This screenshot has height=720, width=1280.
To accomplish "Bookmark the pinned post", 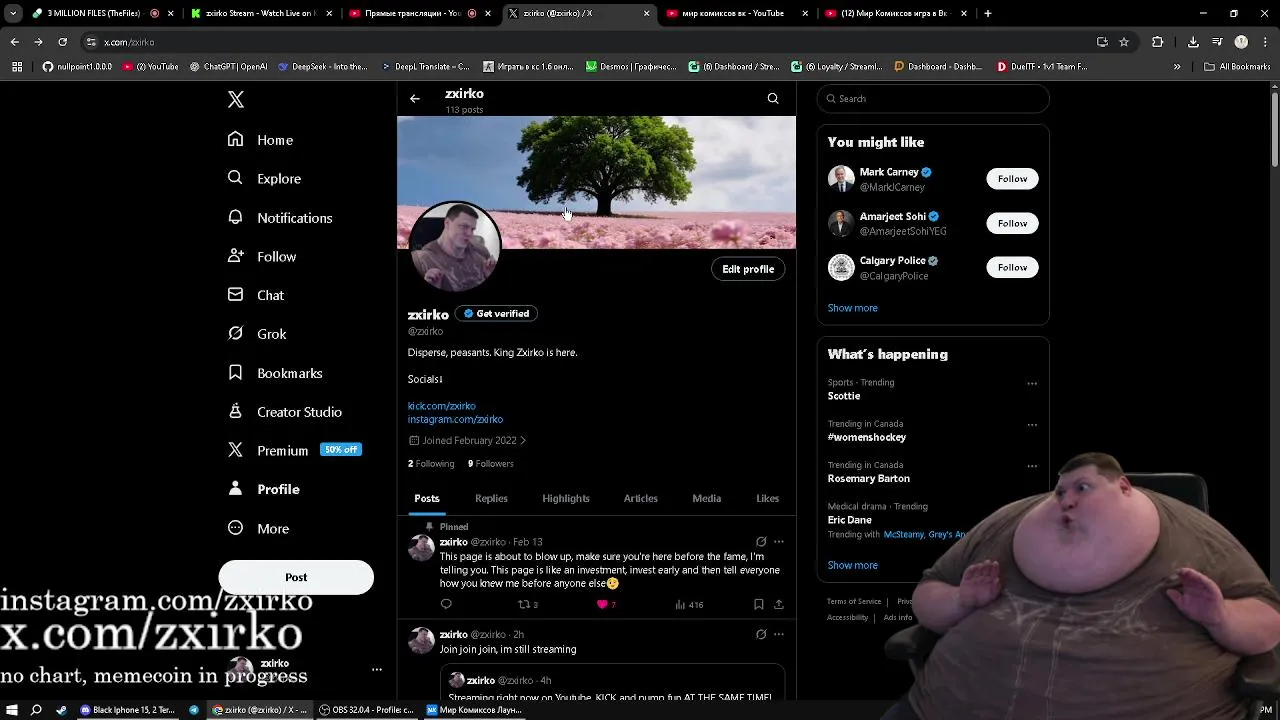I will 759,604.
